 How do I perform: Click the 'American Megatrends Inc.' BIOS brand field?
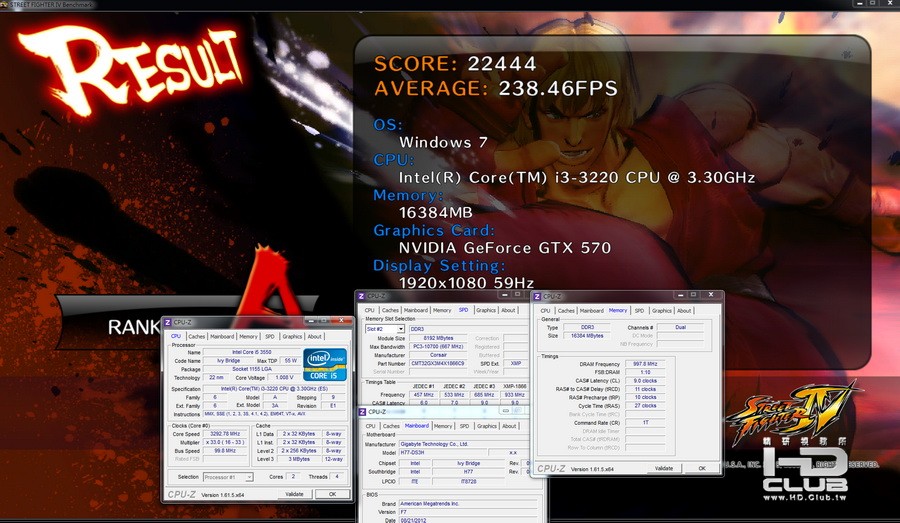pos(467,503)
